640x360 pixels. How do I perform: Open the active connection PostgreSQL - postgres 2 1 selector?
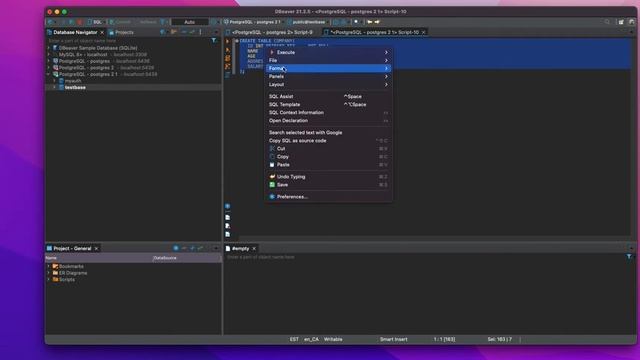[x=253, y=22]
